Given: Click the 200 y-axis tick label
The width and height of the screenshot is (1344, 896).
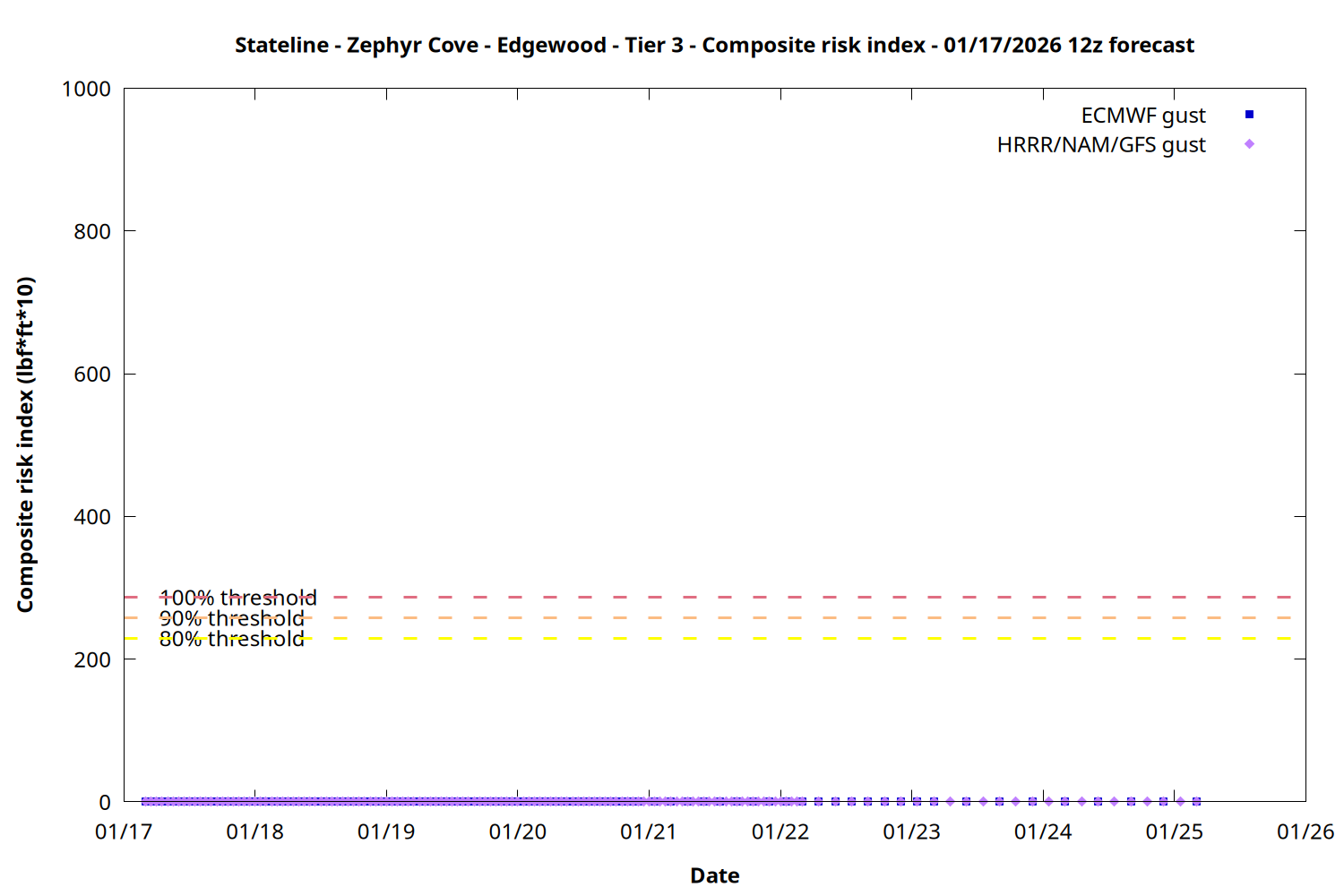Looking at the screenshot, I should pyautogui.click(x=92, y=659).
